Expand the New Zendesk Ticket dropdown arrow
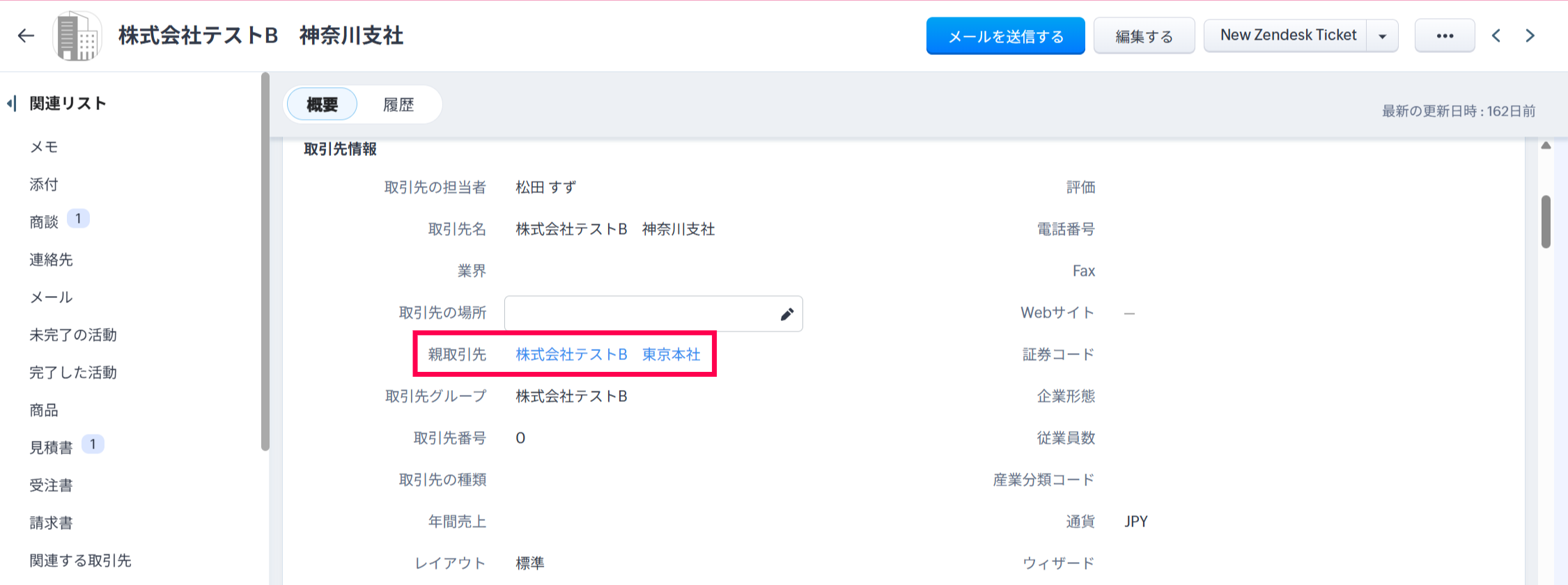This screenshot has height=585, width=1568. (x=1382, y=36)
